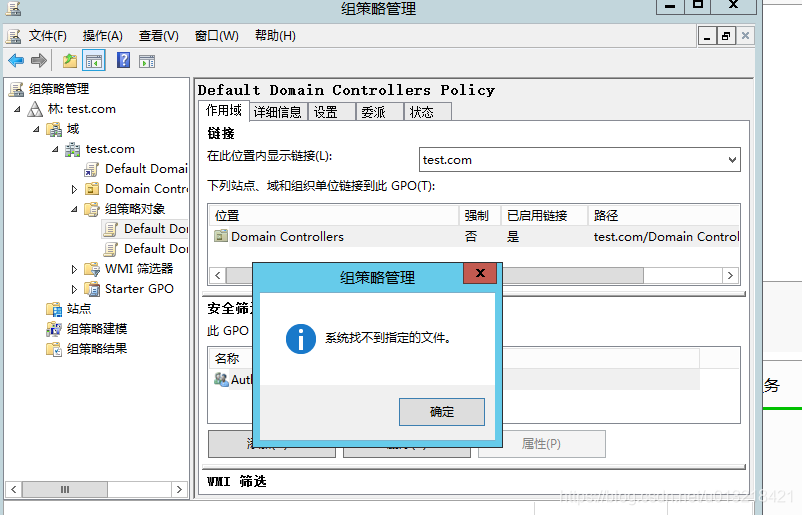Click the forest triangle icon next to test.com
This screenshot has width=802, height=515.
click(35, 109)
